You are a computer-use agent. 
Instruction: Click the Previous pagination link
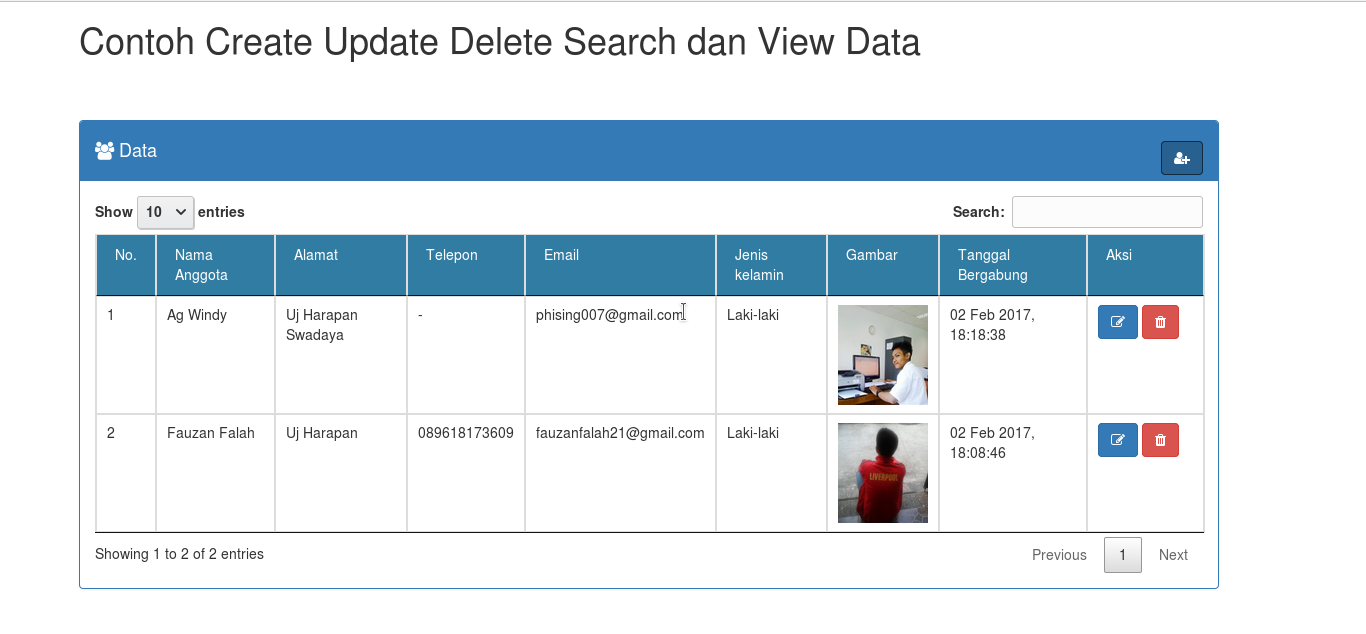pyautogui.click(x=1059, y=555)
